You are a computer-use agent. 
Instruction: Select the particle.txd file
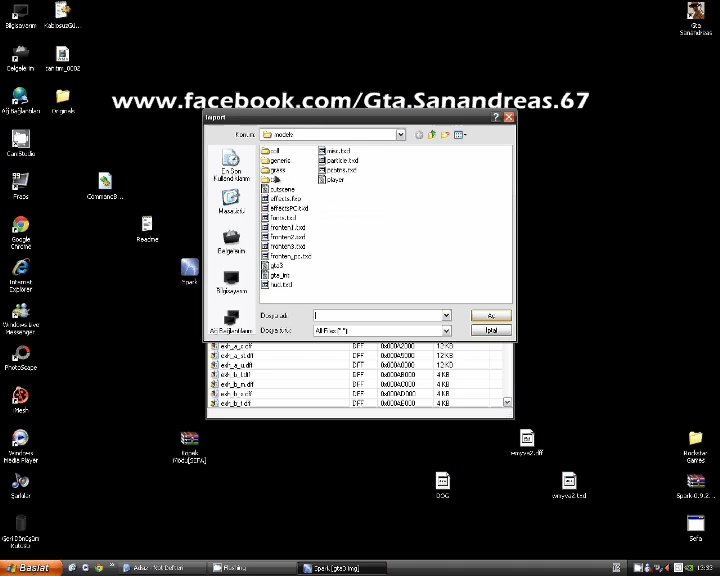pos(338,160)
